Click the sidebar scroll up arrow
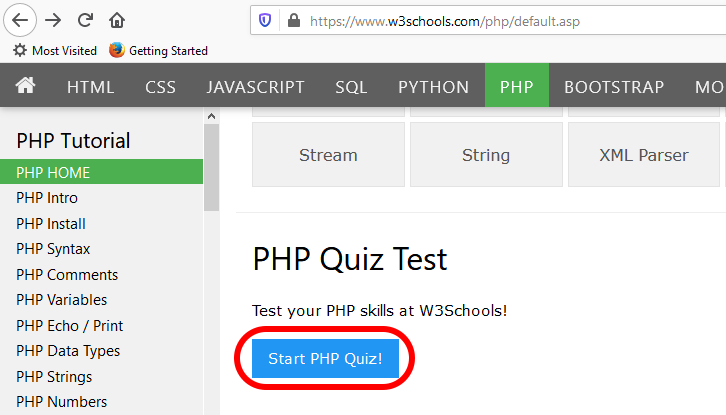The width and height of the screenshot is (726, 415). coord(211,116)
